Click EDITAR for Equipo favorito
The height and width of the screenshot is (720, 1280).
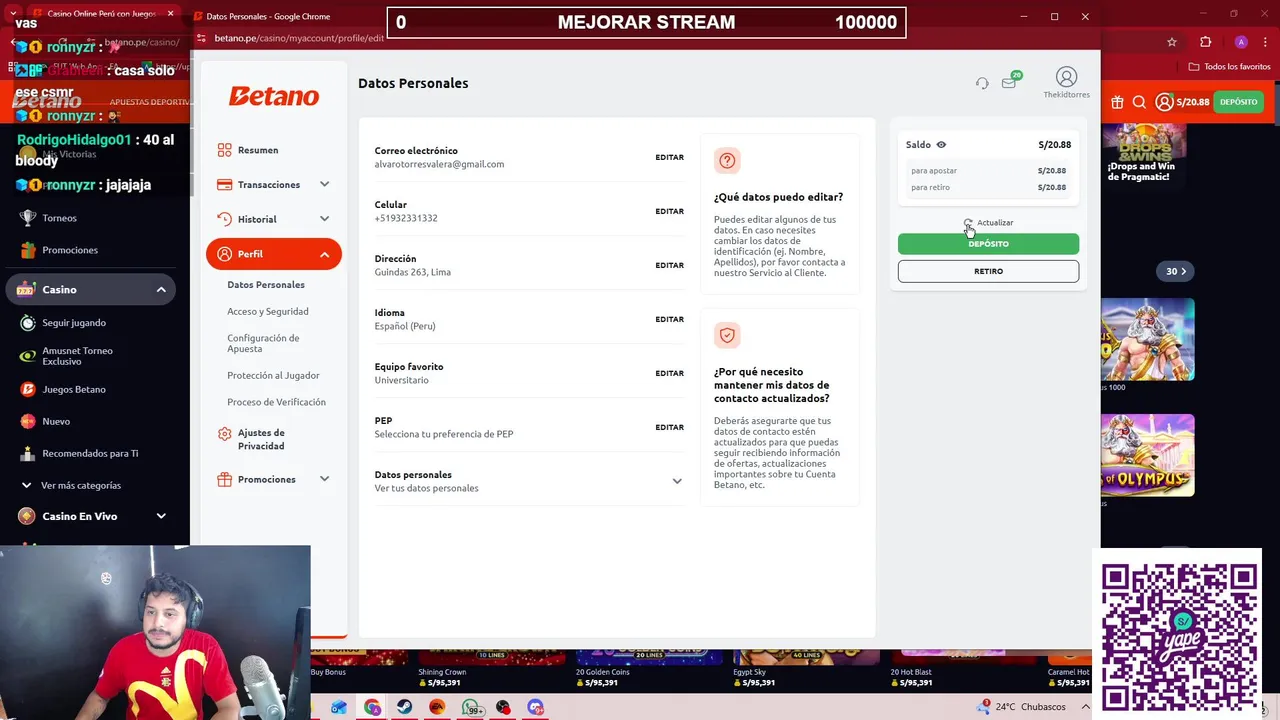[x=669, y=373]
